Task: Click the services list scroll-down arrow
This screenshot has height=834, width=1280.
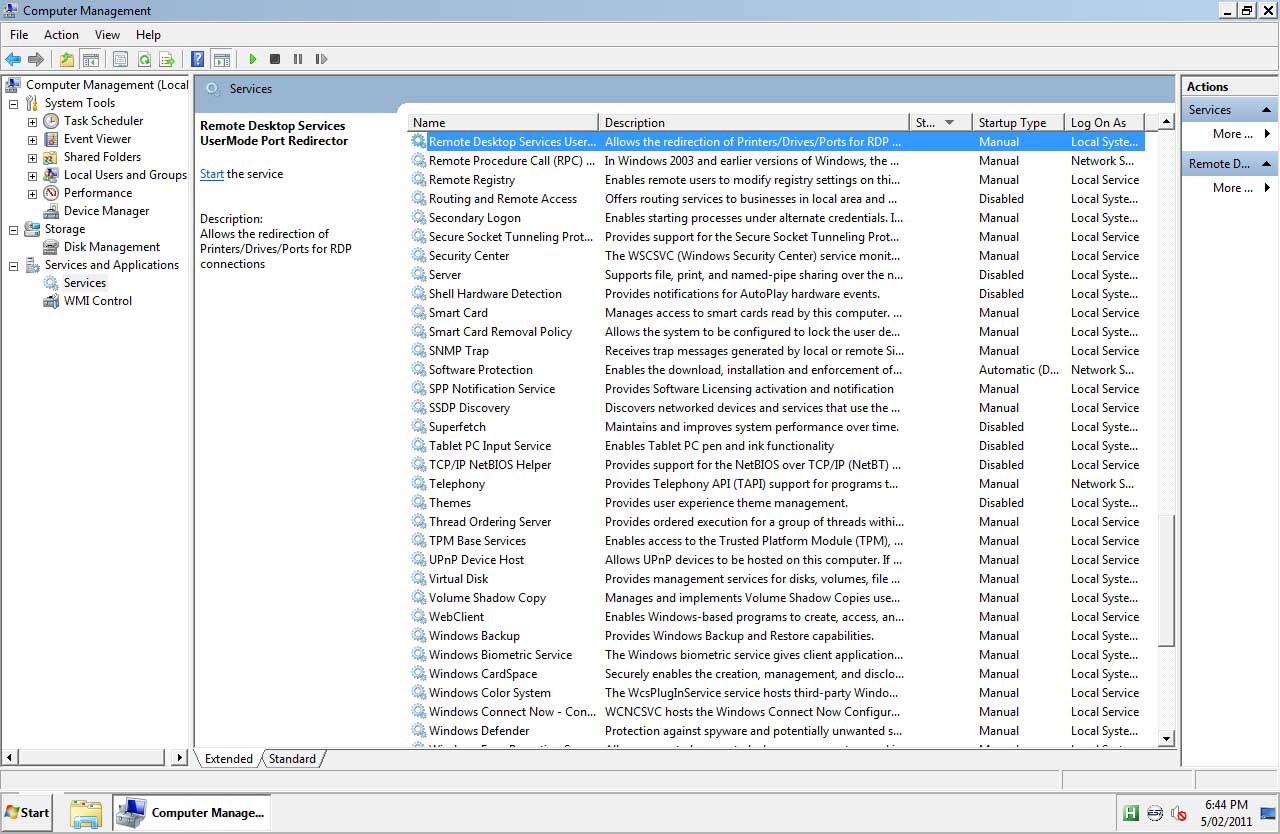Action: pyautogui.click(x=1166, y=738)
